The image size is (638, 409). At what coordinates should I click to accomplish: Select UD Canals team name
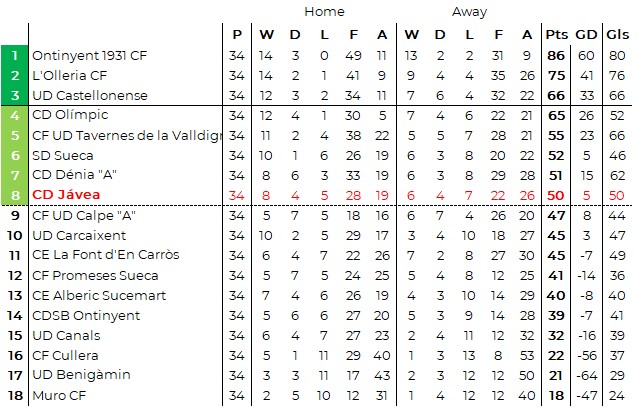(66, 335)
